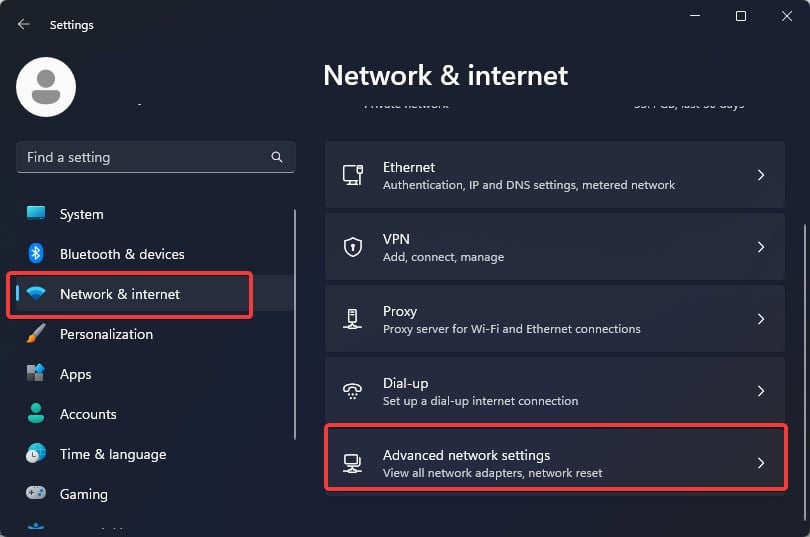Open Advanced network settings
The height and width of the screenshot is (537, 810).
click(x=555, y=463)
